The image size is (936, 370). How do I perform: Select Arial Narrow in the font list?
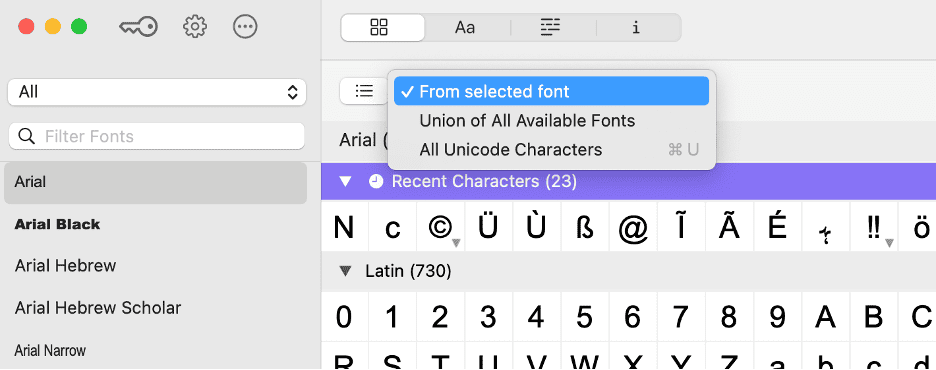(x=155, y=350)
